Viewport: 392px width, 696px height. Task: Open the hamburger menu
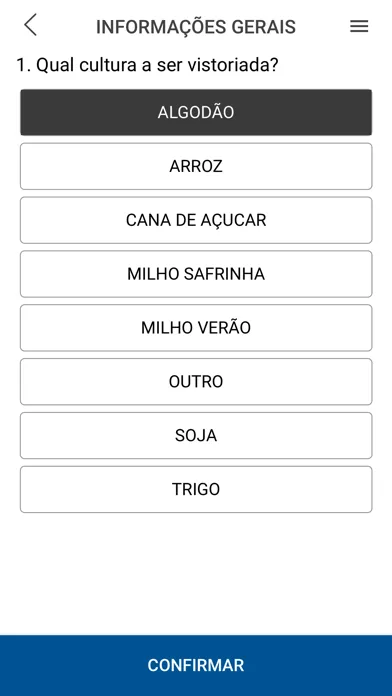pos(359,27)
